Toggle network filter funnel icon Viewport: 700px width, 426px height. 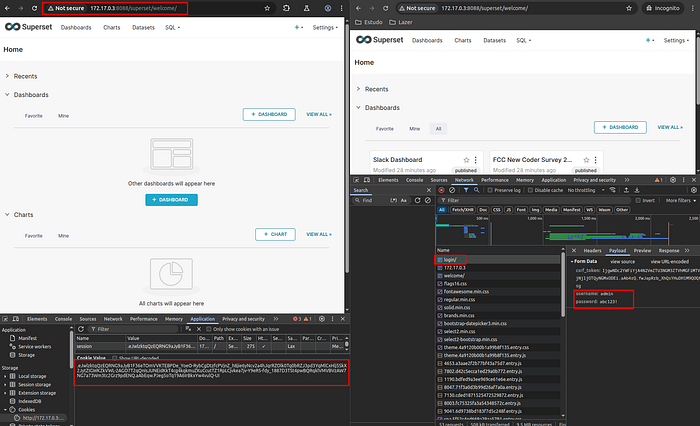(466, 190)
